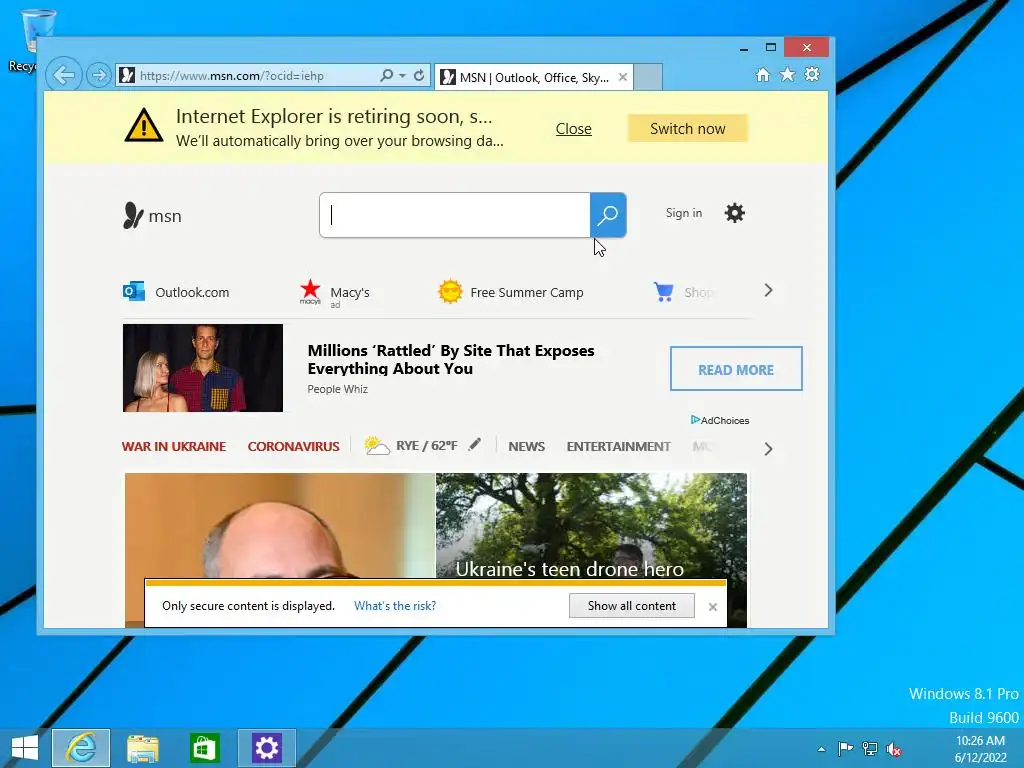Click the Outlook icon
Screen dimensions: 1024x768
134,291
